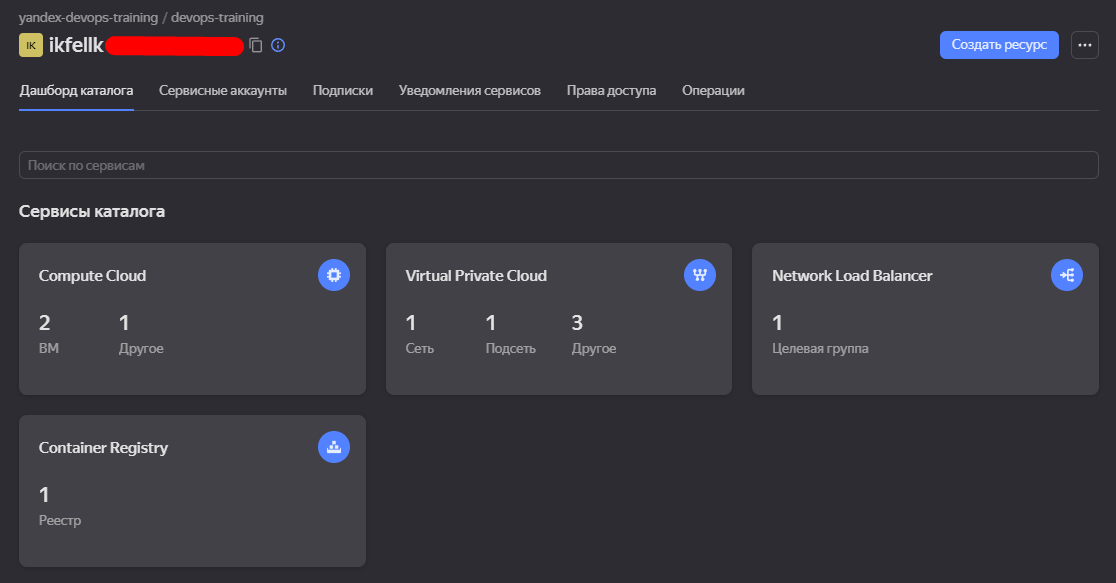The width and height of the screenshot is (1116, 583).
Task: Open the Network Load Balancer card title
Action: (x=852, y=276)
